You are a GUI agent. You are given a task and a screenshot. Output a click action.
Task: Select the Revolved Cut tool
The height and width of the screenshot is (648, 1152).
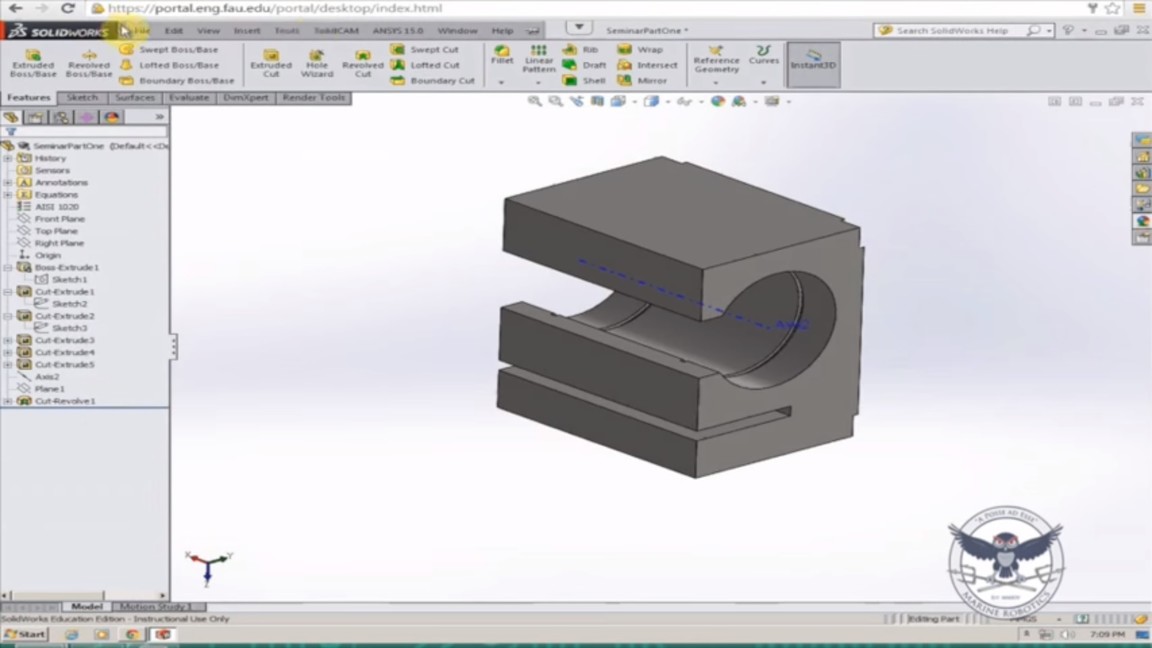click(362, 61)
